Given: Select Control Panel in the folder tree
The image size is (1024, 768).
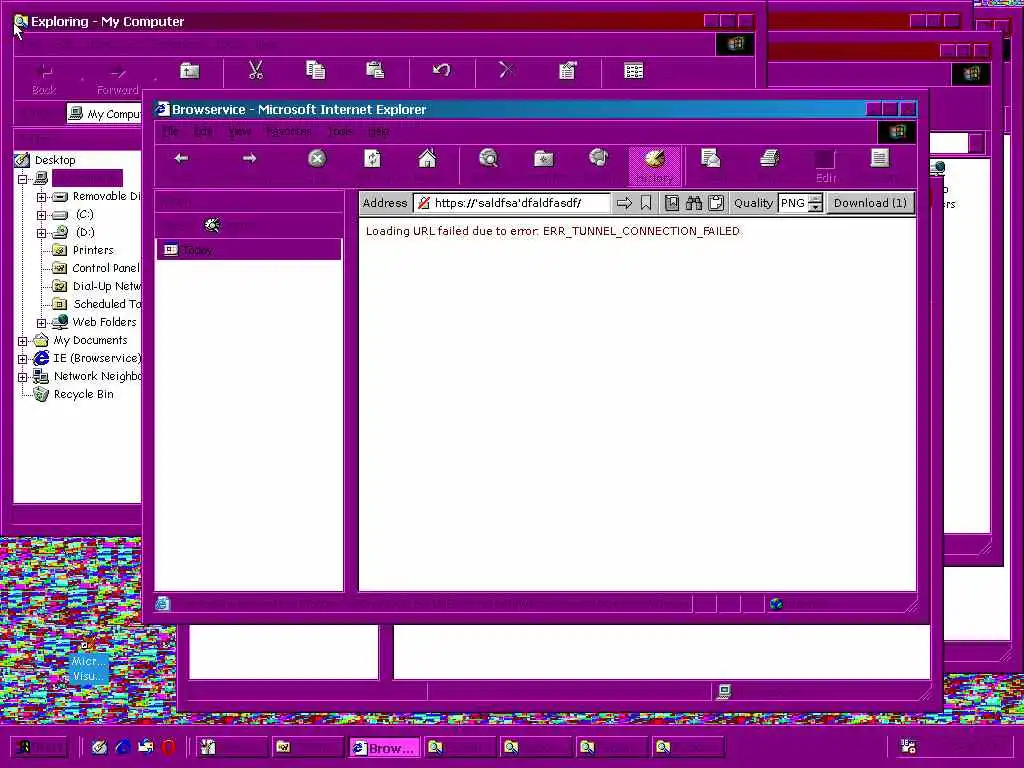Looking at the screenshot, I should [105, 268].
